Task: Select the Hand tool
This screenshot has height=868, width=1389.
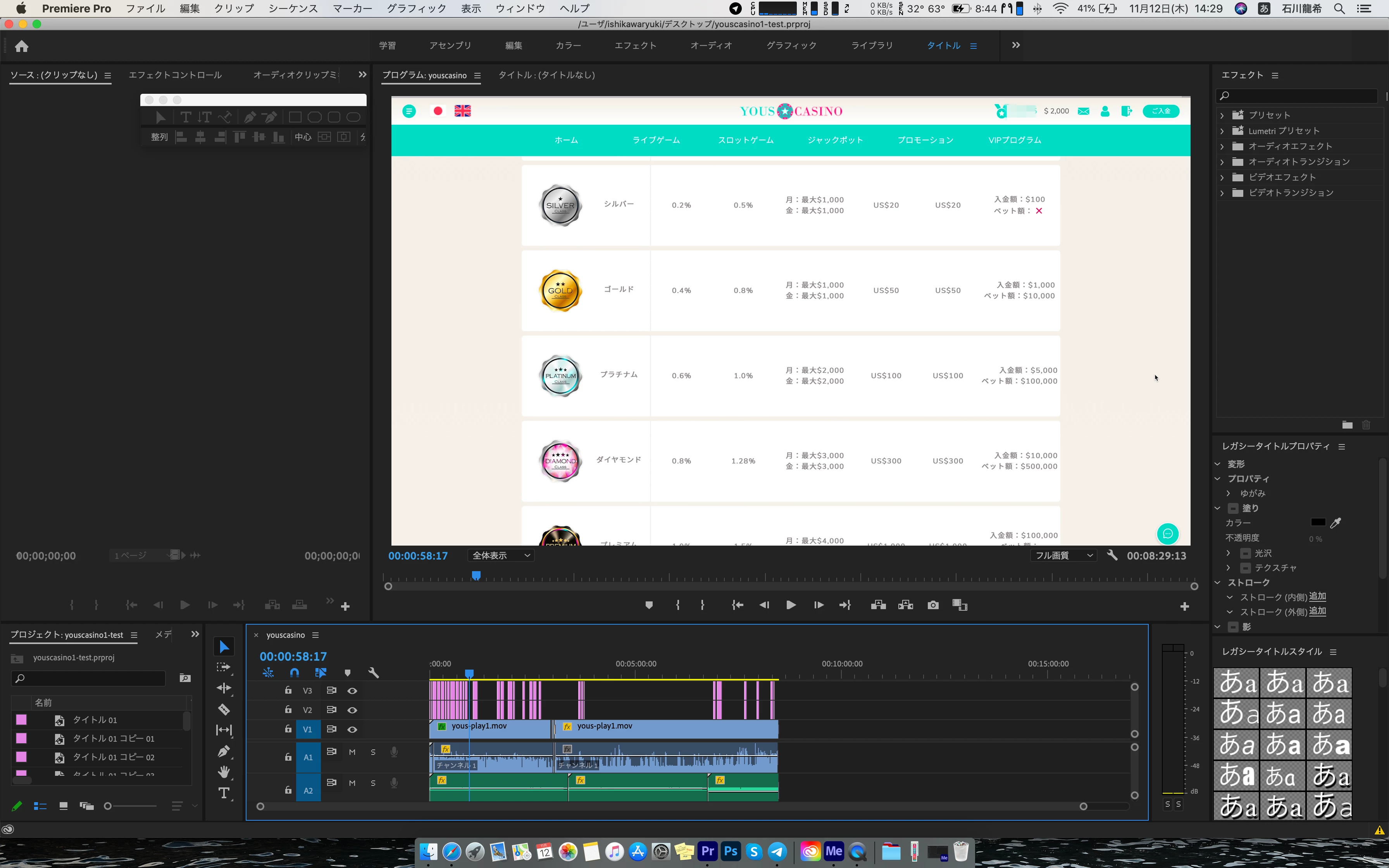Action: coord(224,772)
